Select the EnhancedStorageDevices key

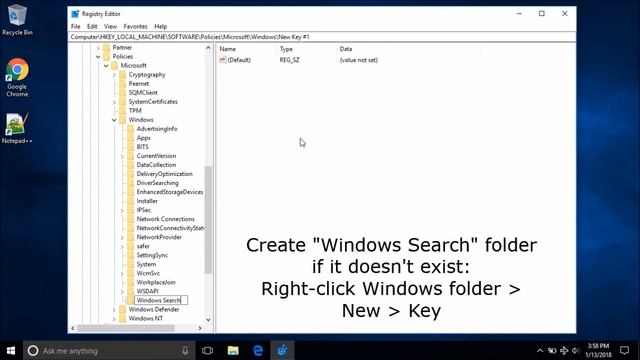click(x=170, y=192)
